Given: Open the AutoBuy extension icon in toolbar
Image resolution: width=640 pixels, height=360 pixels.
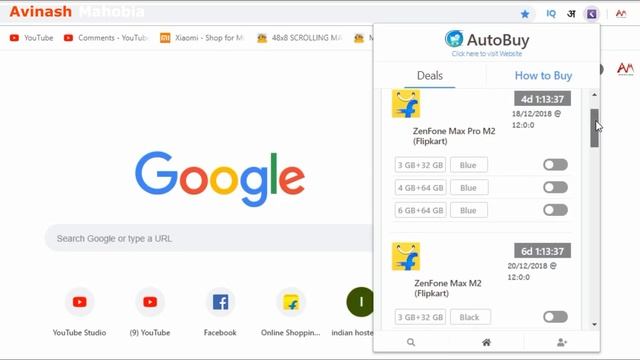Looking at the screenshot, I should coord(592,14).
